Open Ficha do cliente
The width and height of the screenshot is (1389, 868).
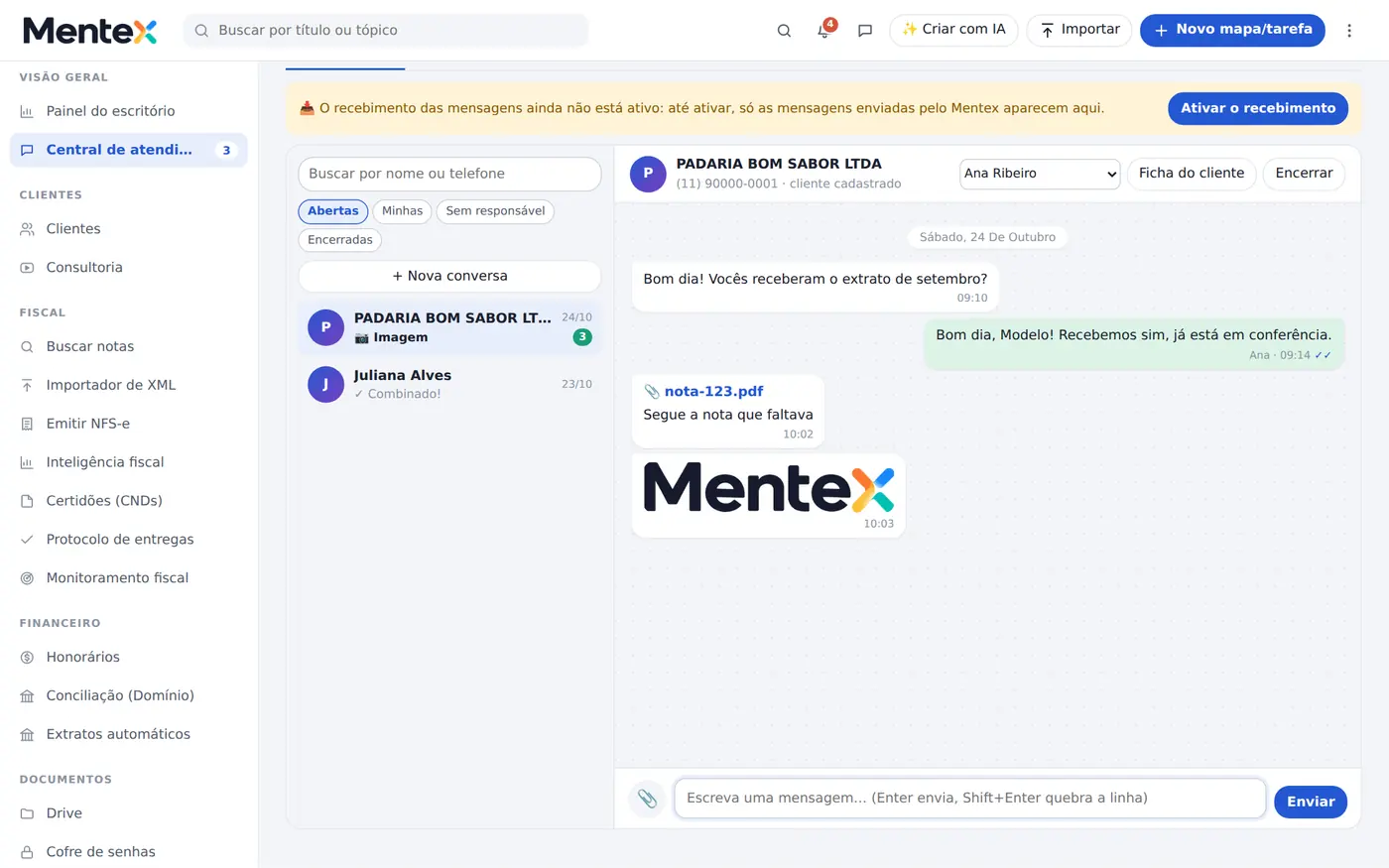[1192, 174]
